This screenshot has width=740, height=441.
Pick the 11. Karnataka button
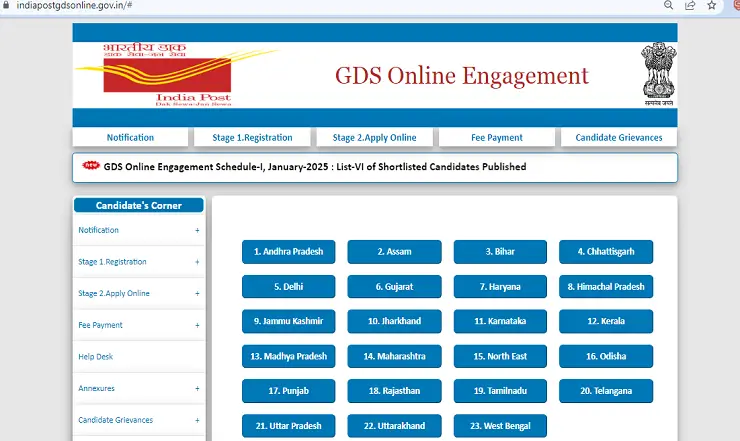click(500, 321)
